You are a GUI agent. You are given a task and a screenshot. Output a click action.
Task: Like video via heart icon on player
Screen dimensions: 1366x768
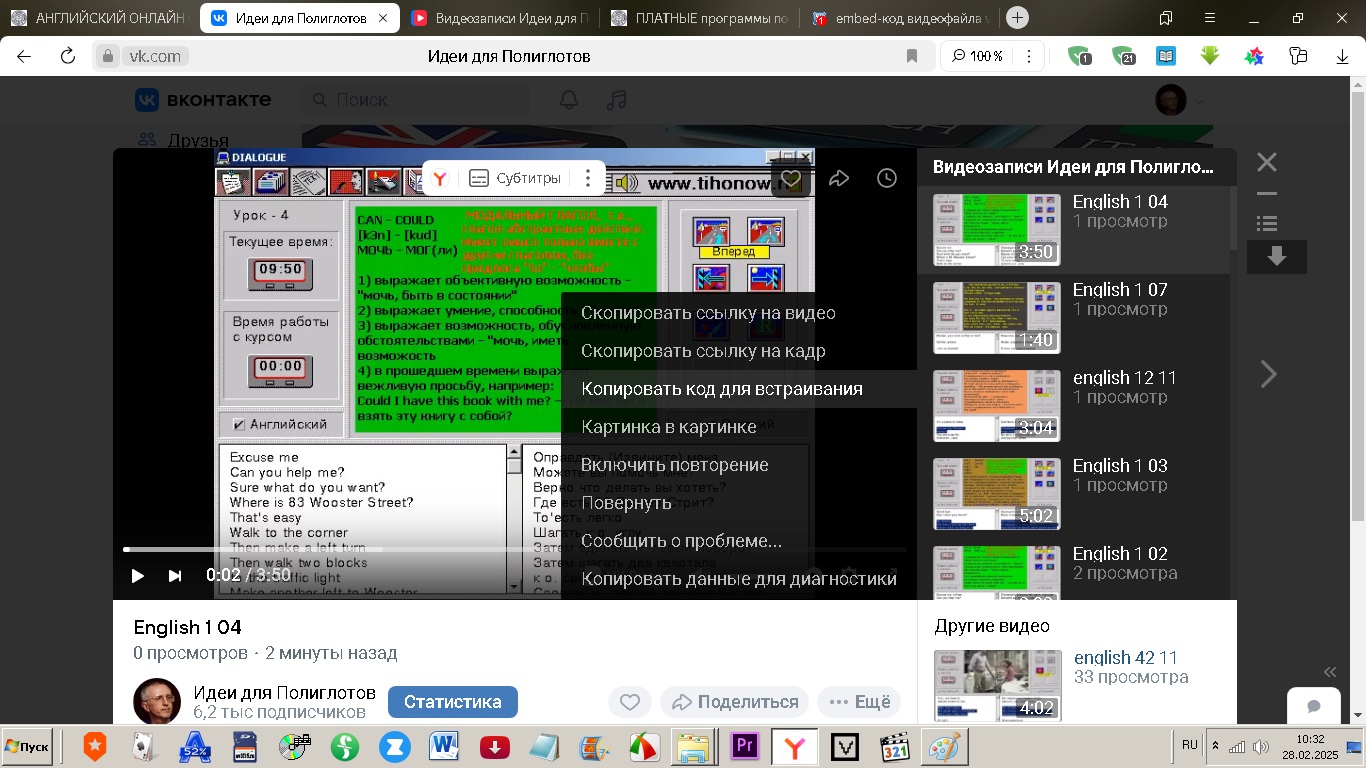791,179
